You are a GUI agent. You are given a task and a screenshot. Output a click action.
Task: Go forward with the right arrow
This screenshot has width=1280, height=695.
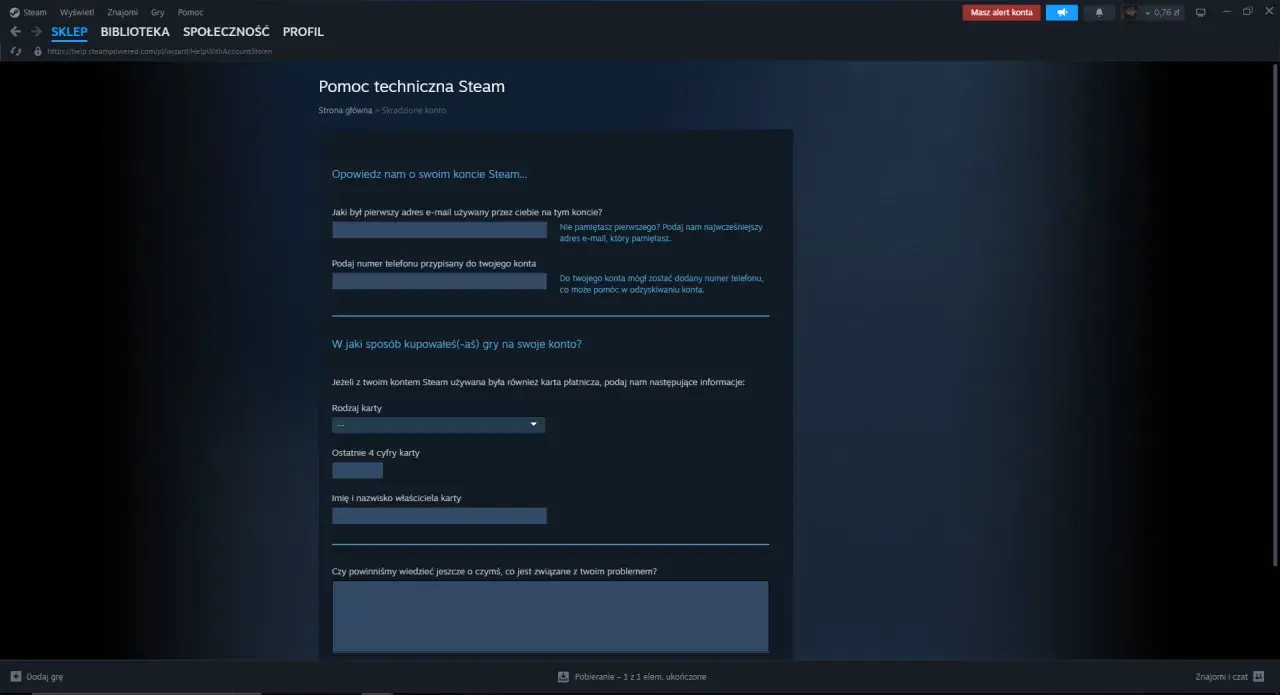pyautogui.click(x=36, y=32)
